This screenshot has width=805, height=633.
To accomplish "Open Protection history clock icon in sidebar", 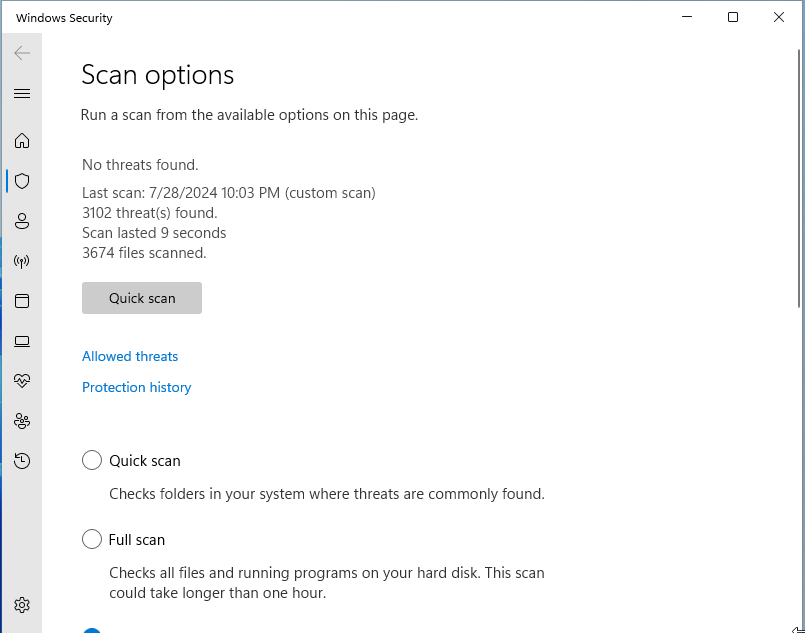I will (22, 461).
